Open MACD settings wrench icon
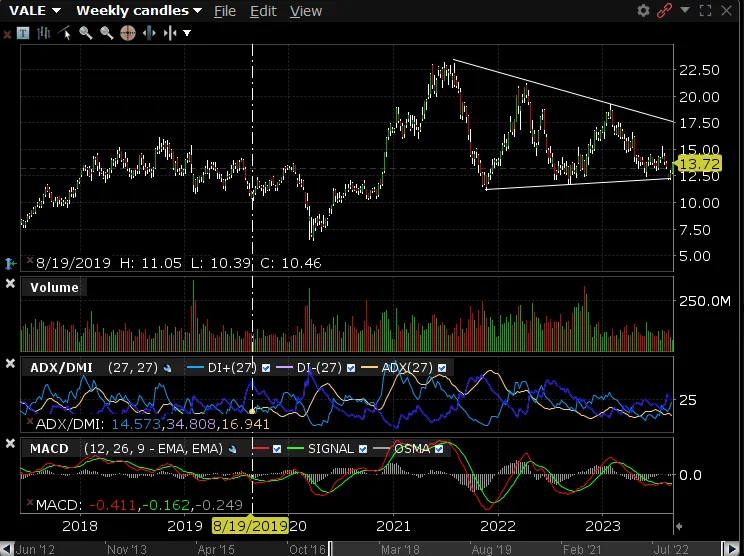The image size is (744, 556). point(232,449)
